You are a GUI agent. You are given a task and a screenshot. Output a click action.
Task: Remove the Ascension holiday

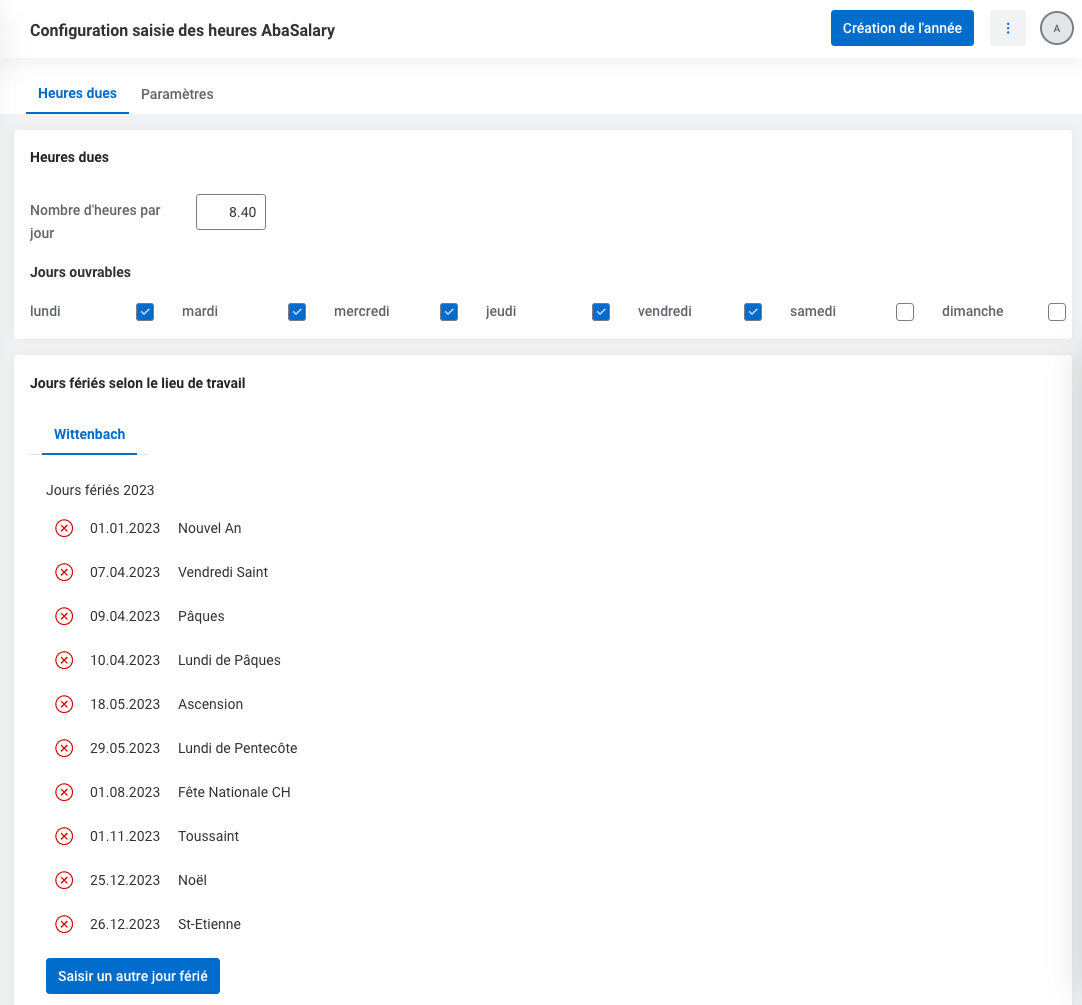click(64, 704)
